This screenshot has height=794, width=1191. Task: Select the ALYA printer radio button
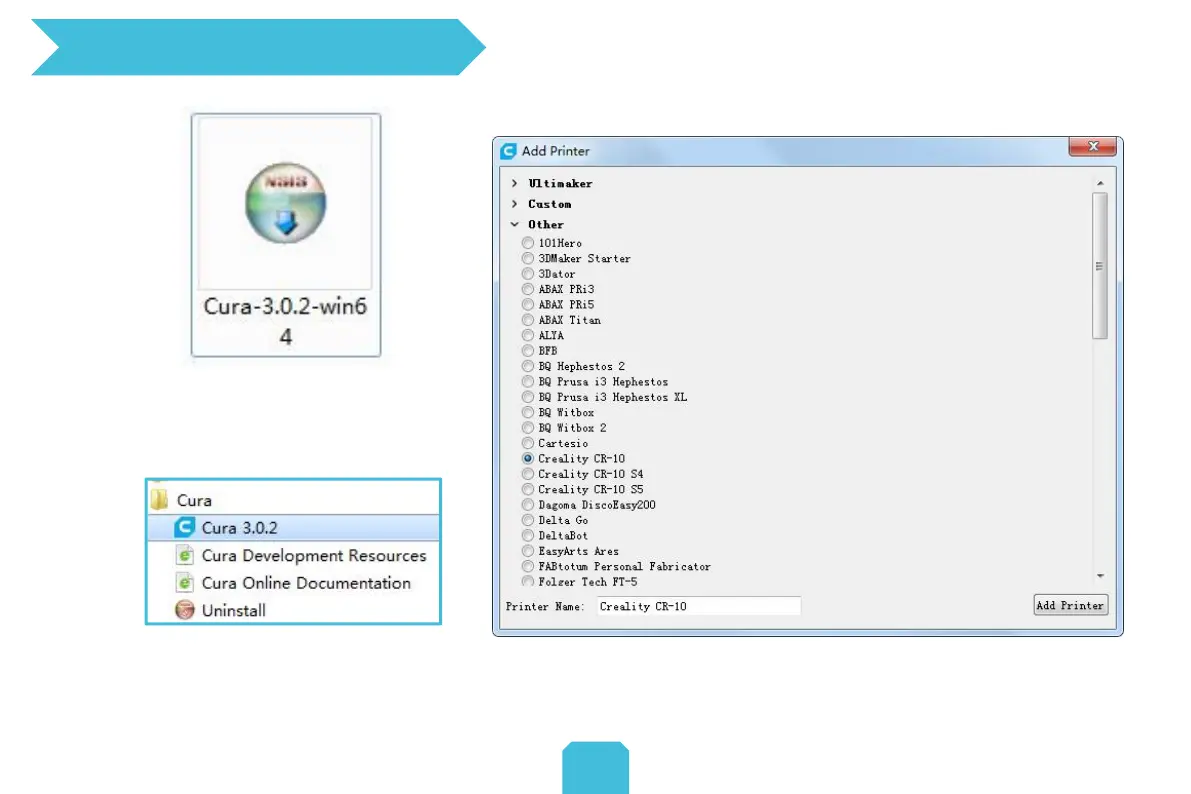click(528, 335)
